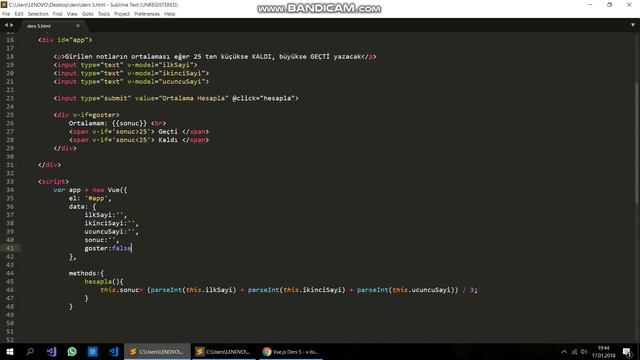Open the Goto menu
This screenshot has height=360, width=640.
[87, 14]
